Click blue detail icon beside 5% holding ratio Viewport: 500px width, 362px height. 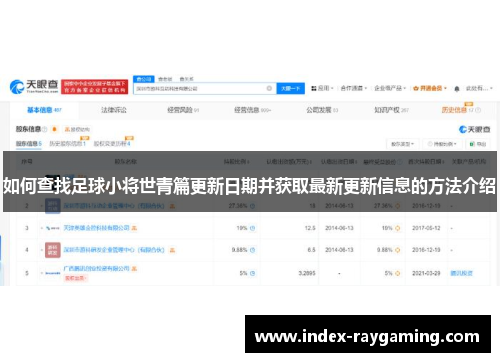pos(252,273)
